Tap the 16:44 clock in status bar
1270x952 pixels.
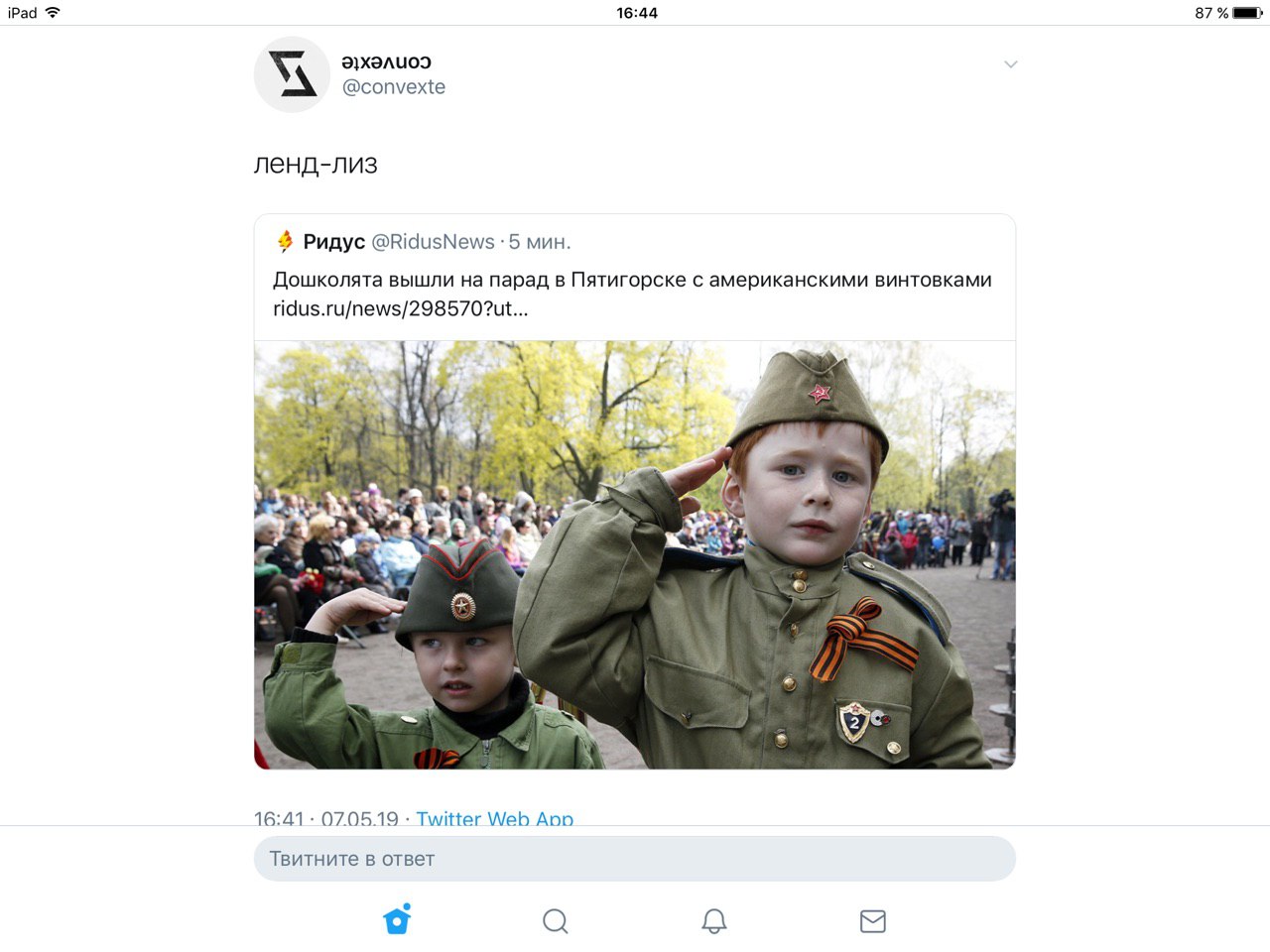[637, 13]
